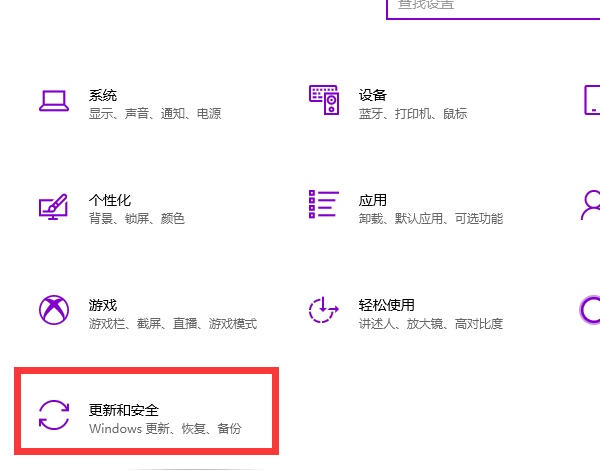Image resolution: width=600 pixels, height=475 pixels.
Task: Click the 更新和安全 refresh arrows icon
Action: tap(54, 415)
